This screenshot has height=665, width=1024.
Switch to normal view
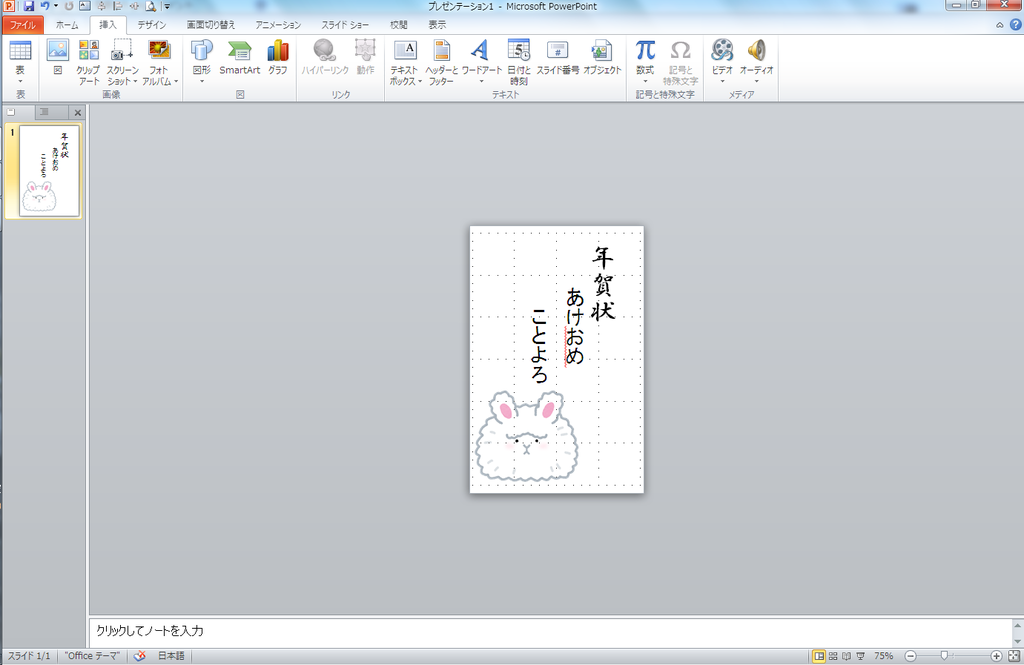point(818,656)
